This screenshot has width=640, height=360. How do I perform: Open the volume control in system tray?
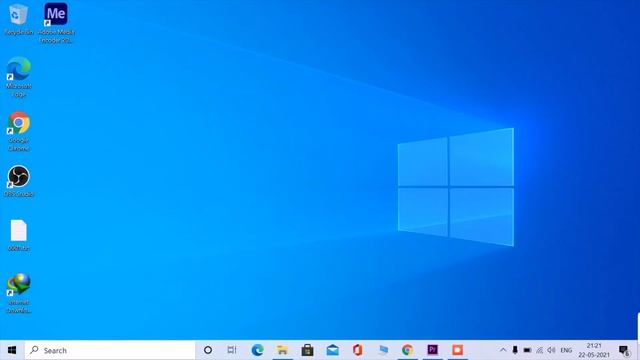pyautogui.click(x=551, y=350)
